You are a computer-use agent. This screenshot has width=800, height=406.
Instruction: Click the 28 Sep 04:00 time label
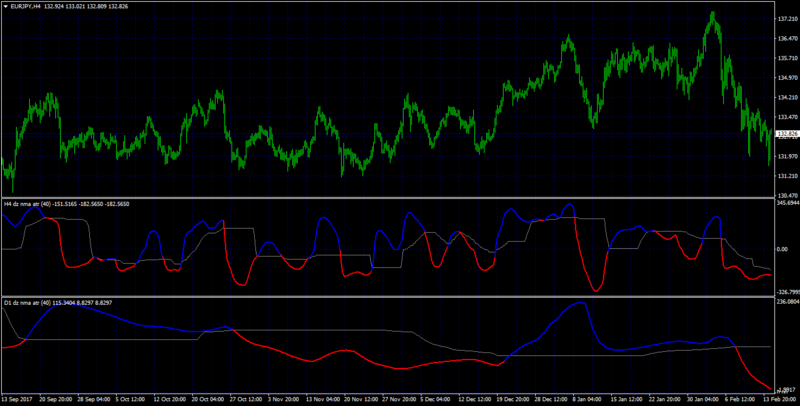pos(94,399)
